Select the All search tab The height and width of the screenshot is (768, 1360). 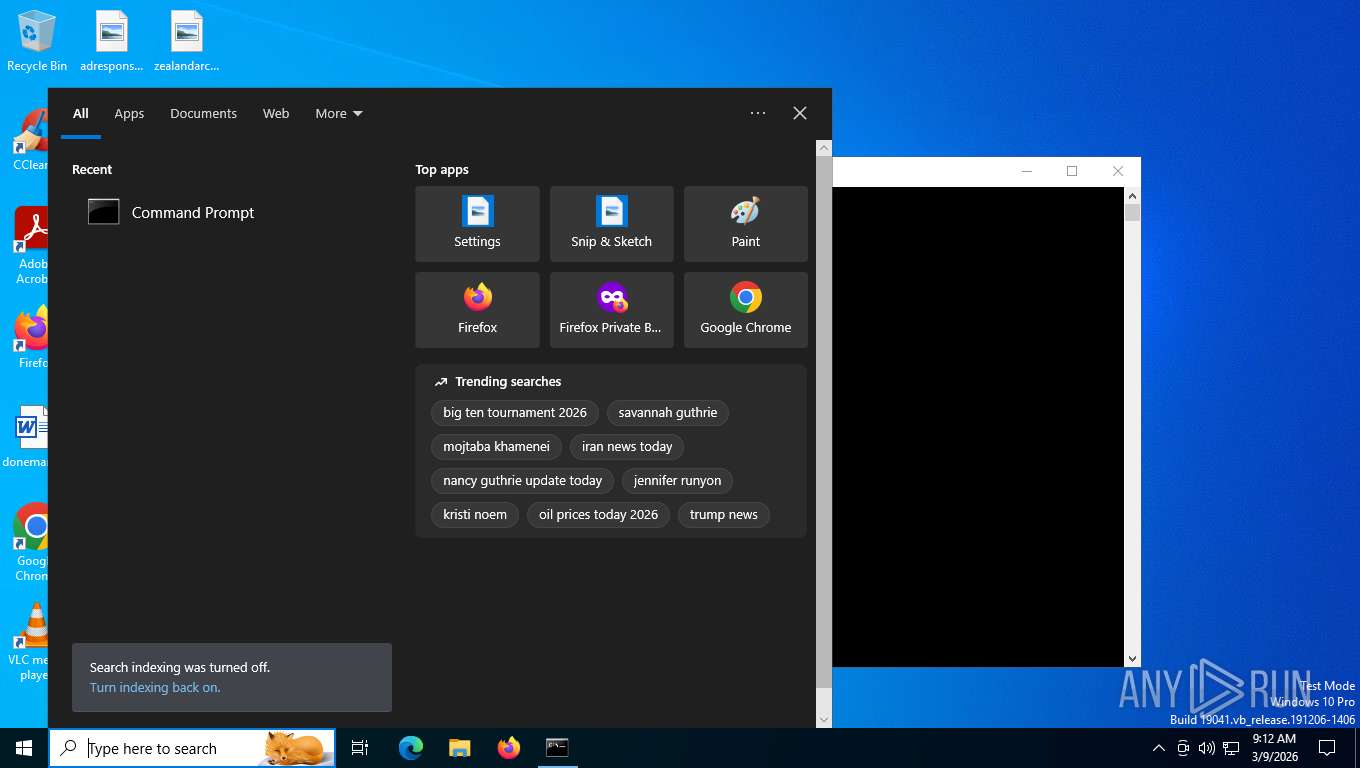coord(81,113)
